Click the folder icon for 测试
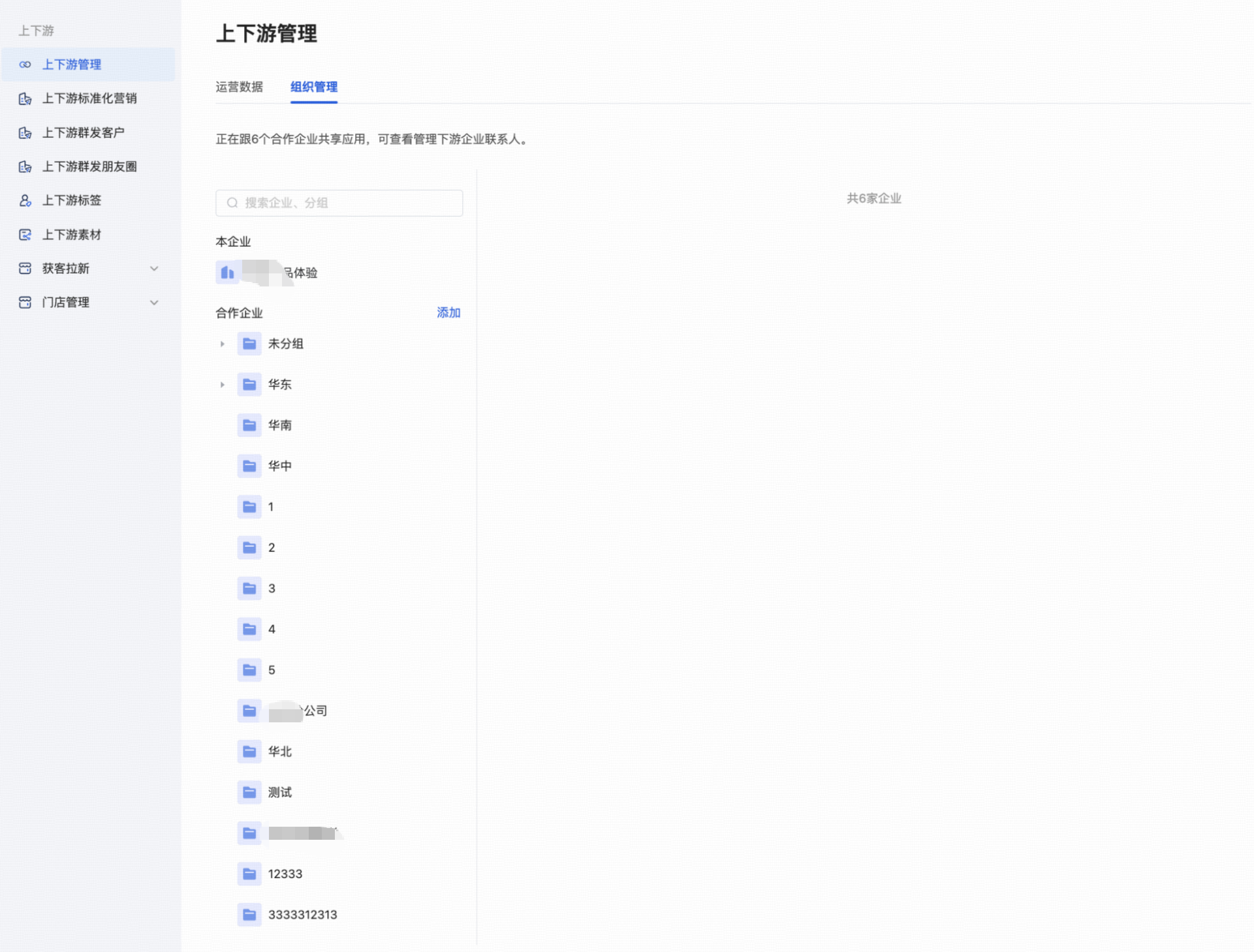Viewport: 1254px width, 952px height. [x=249, y=792]
